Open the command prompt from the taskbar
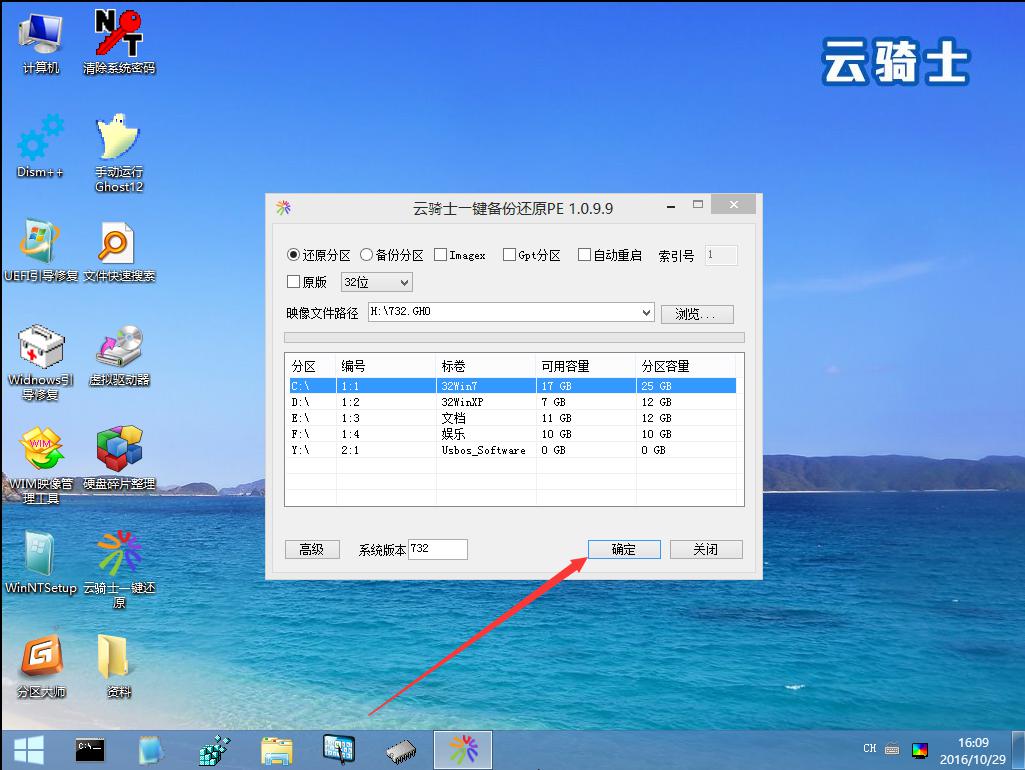This screenshot has width=1025, height=770. coord(90,748)
